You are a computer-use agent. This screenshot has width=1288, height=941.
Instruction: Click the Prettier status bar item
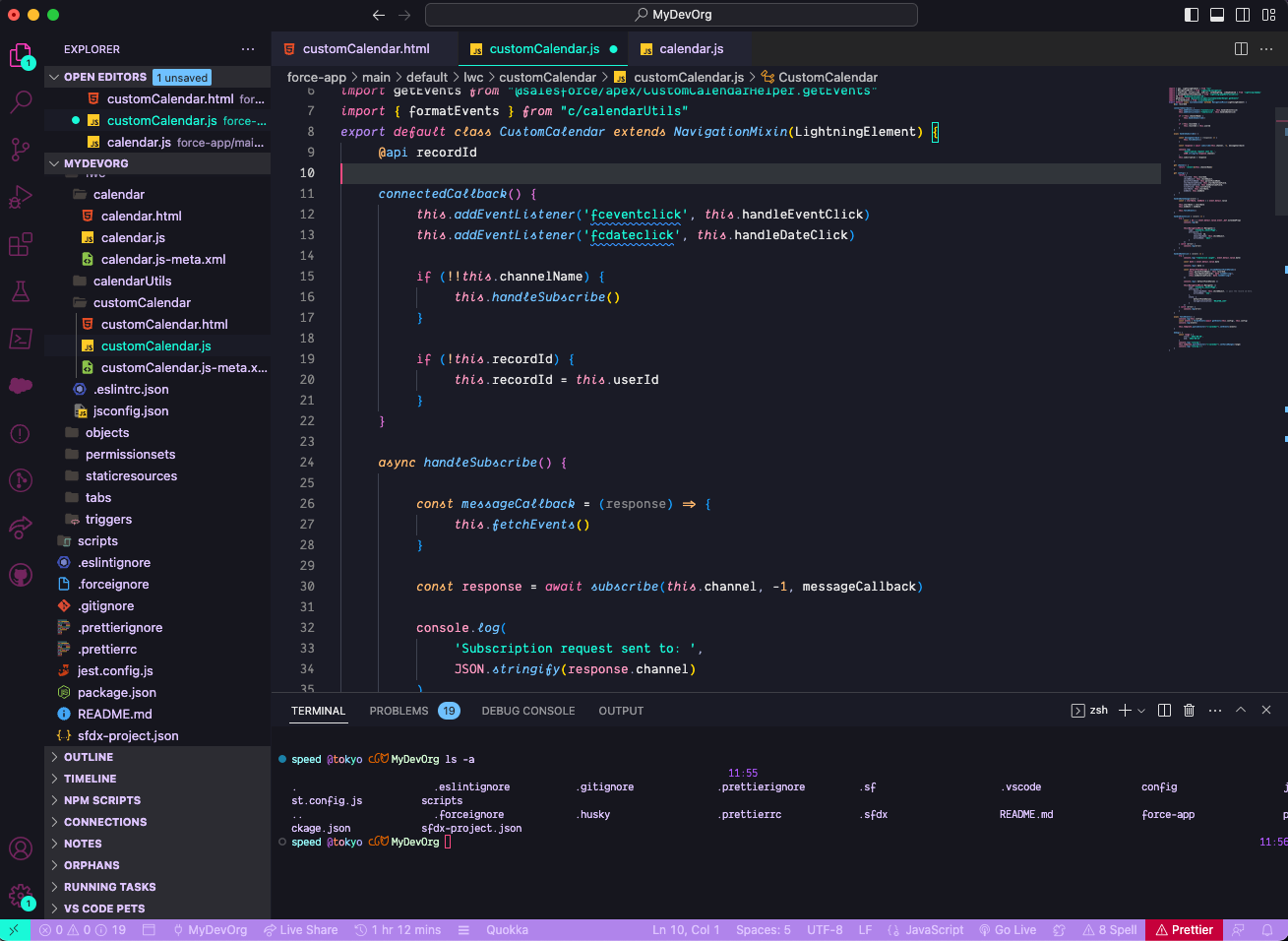pos(1184,929)
